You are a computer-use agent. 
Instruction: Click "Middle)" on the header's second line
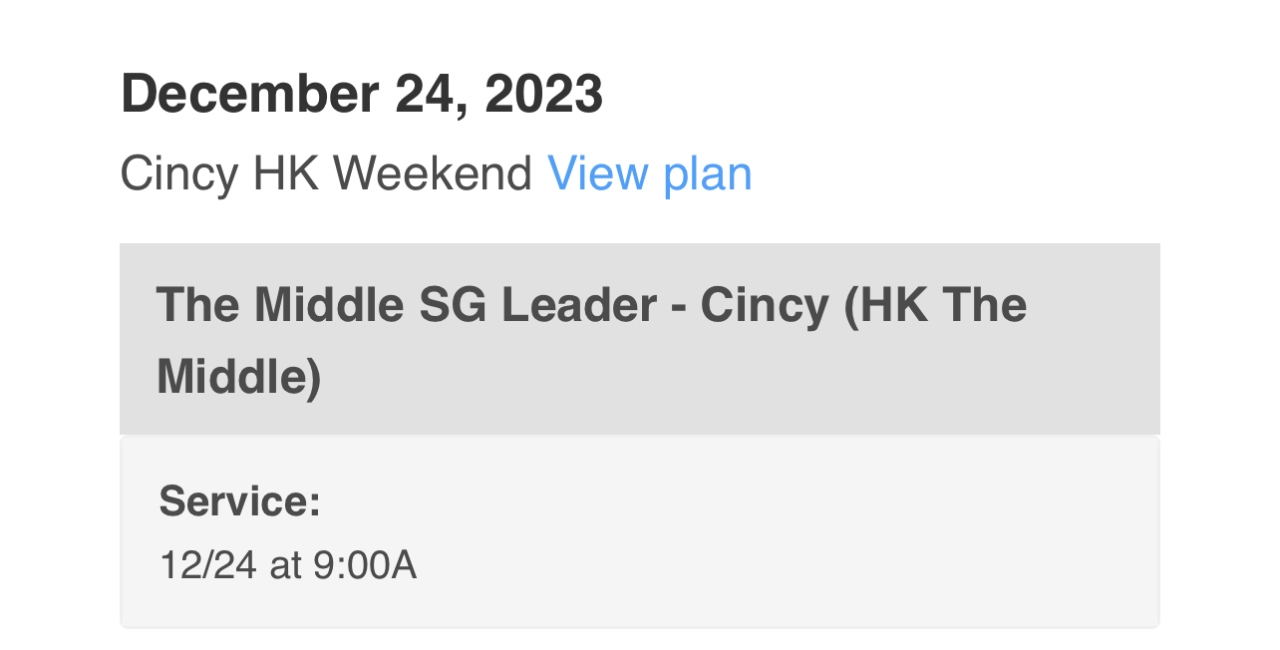coord(239,377)
